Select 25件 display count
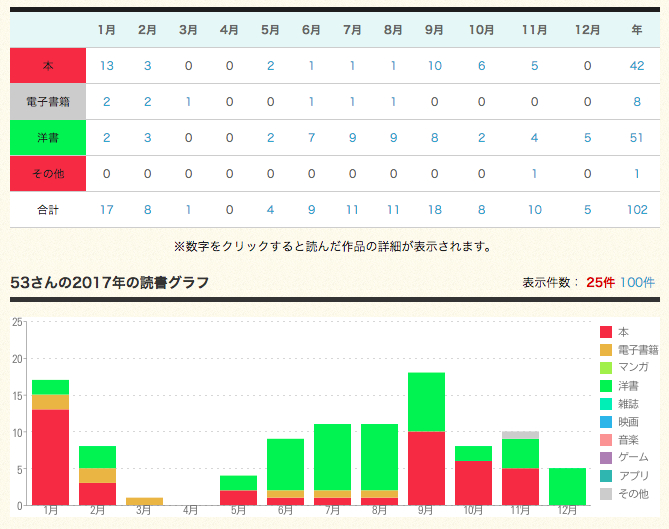The image size is (669, 529). 600,282
